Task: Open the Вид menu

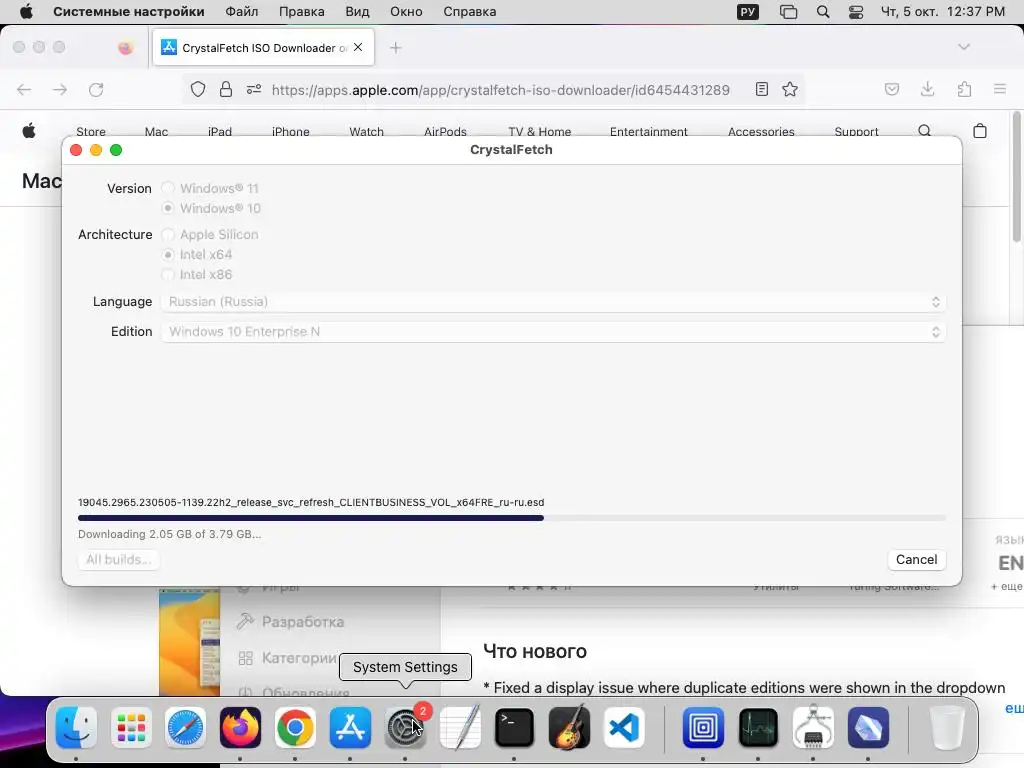Action: [x=357, y=12]
